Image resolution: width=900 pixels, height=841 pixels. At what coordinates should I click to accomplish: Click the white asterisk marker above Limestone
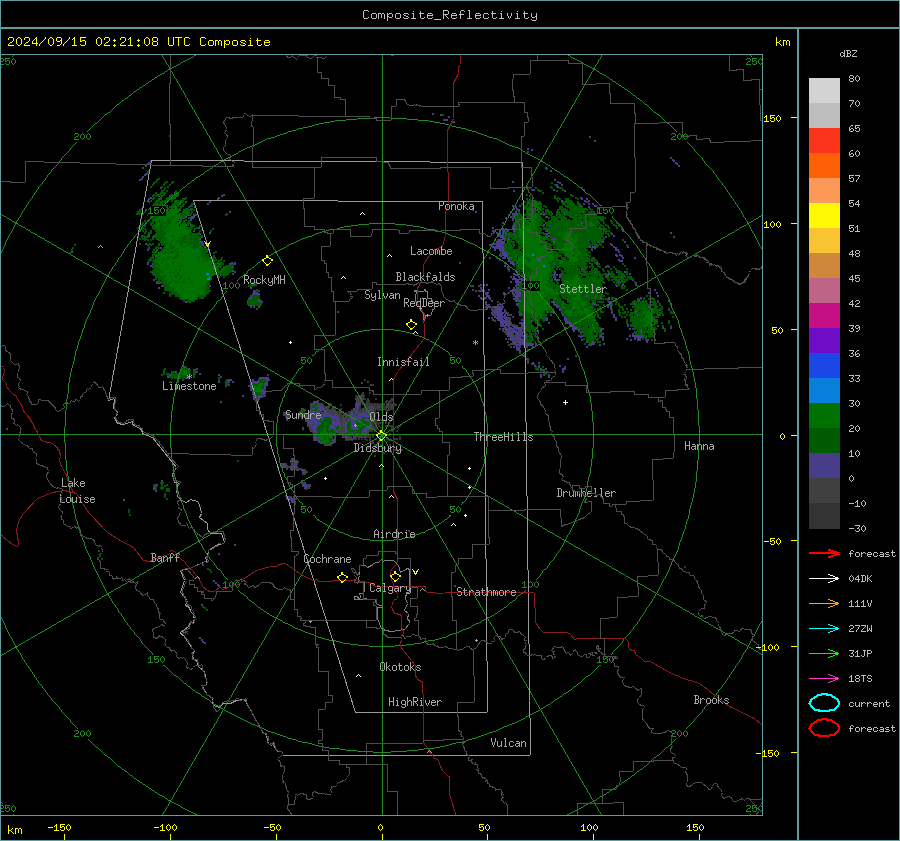point(189,377)
